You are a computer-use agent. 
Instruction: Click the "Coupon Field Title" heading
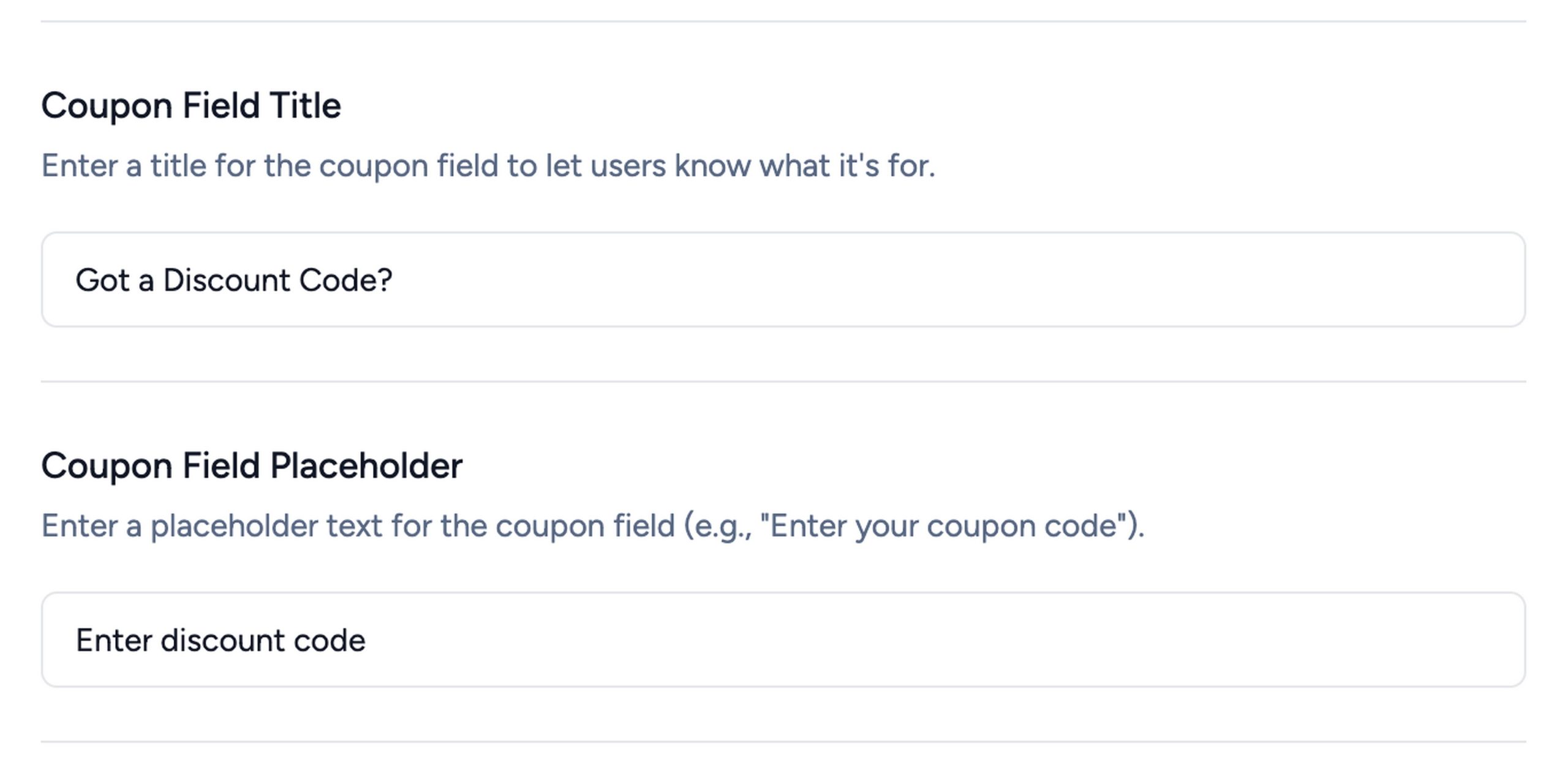point(190,105)
